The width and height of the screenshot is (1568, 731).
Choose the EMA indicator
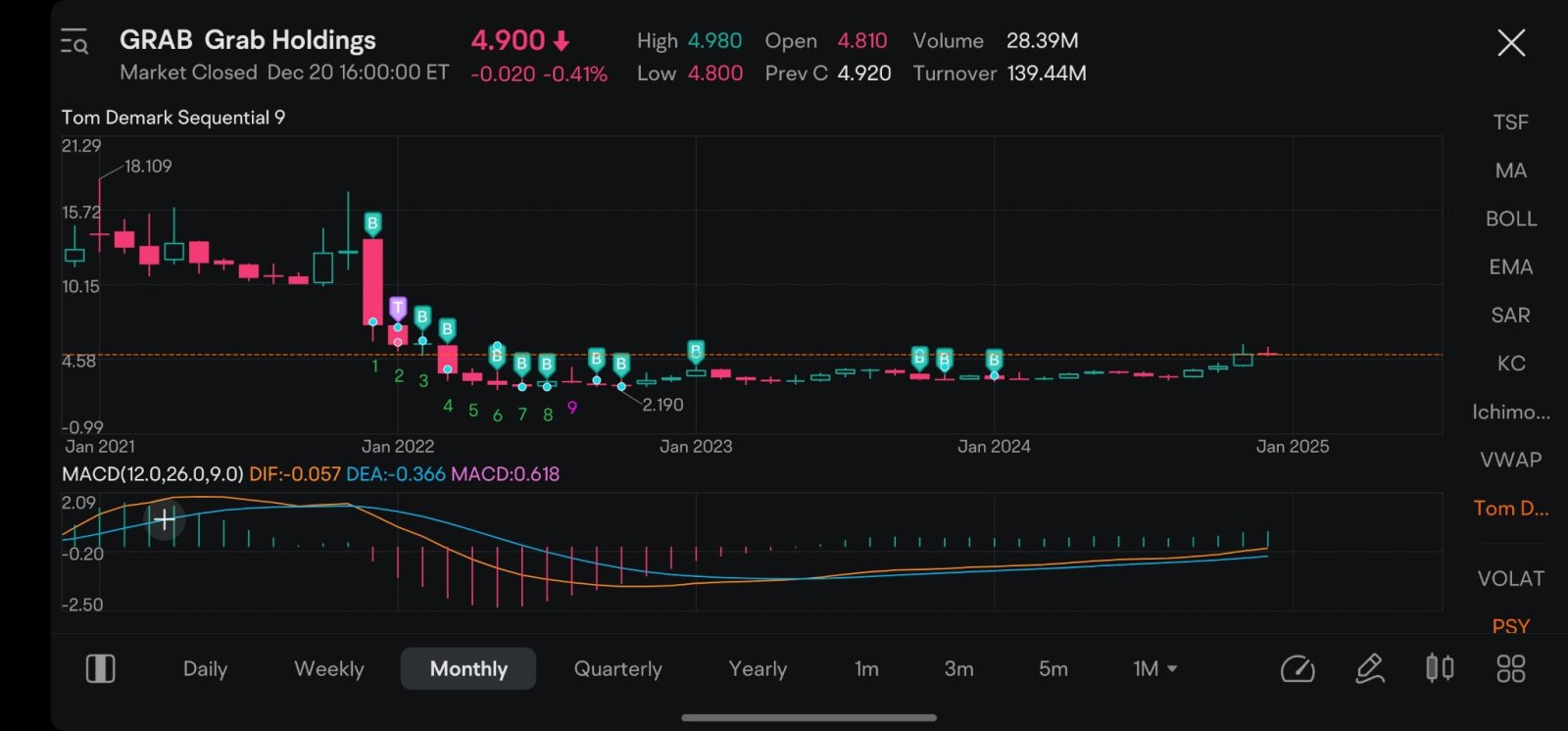(x=1510, y=267)
